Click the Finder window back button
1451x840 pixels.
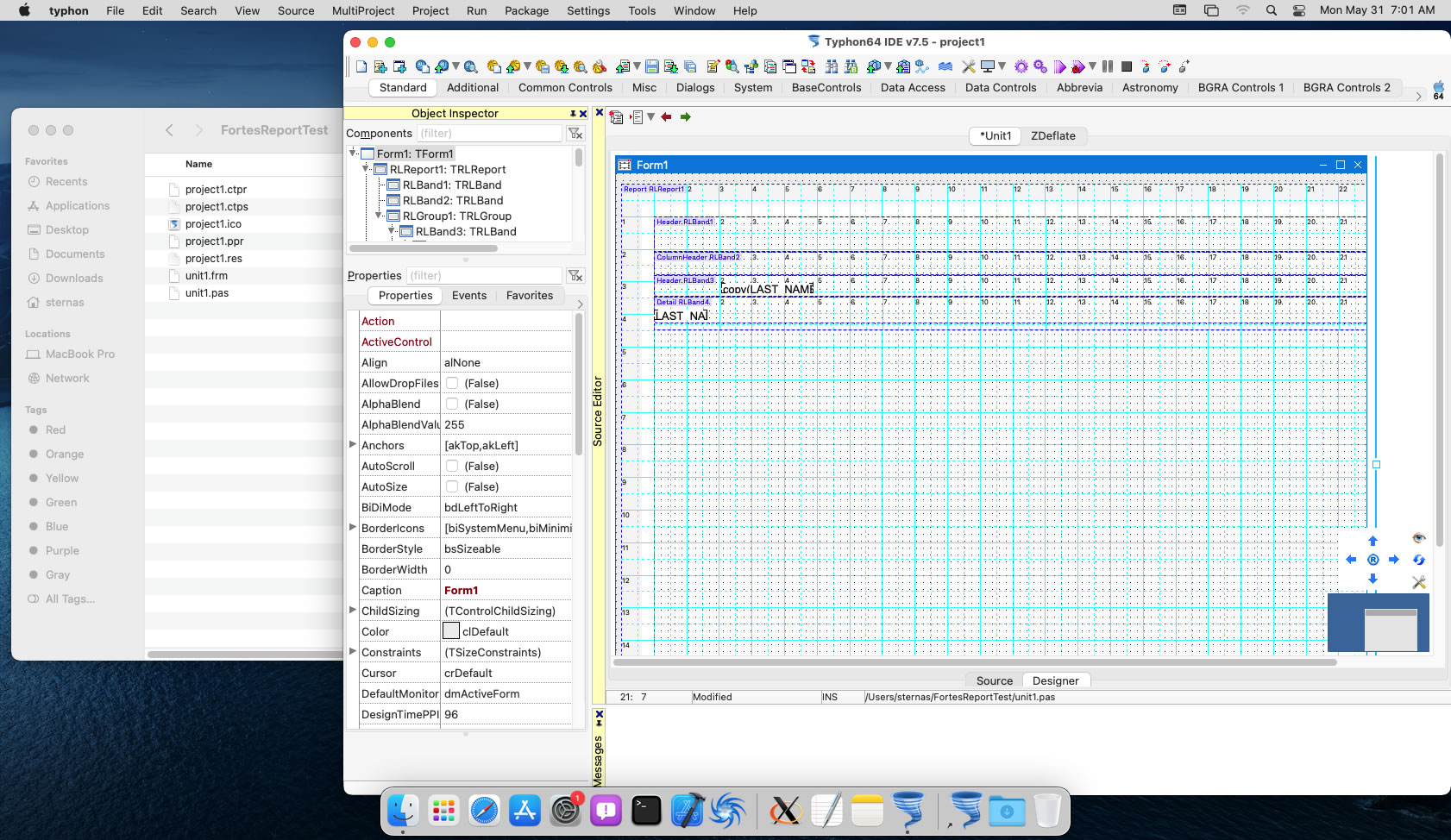pyautogui.click(x=169, y=130)
